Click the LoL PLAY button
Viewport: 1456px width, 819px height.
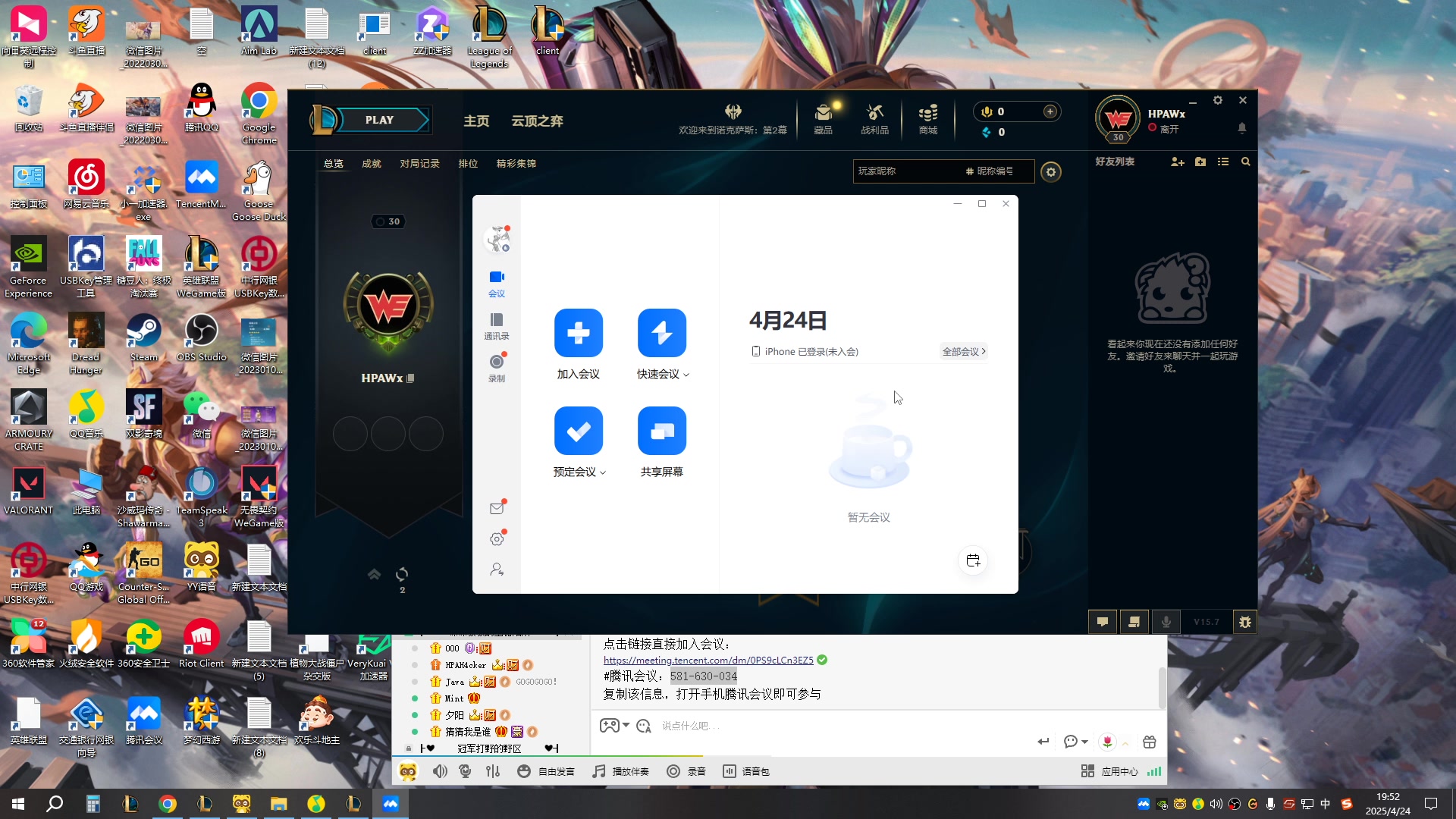pyautogui.click(x=379, y=120)
